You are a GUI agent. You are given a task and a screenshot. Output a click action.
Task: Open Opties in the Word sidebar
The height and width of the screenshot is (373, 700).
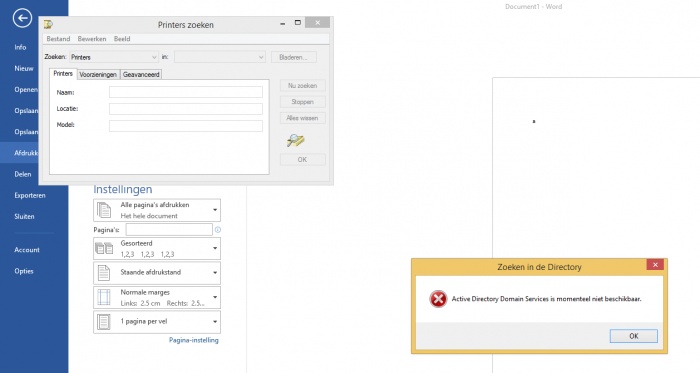pos(24,271)
